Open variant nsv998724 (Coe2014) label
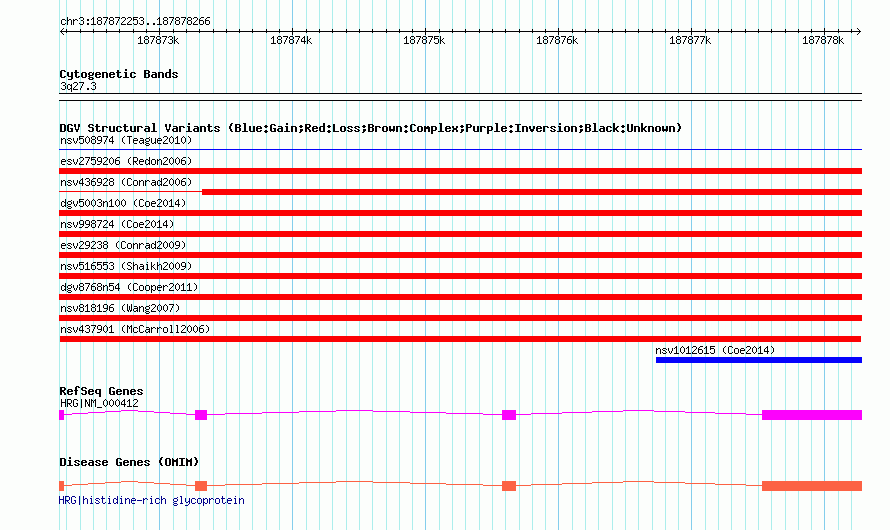This screenshot has width=890, height=530. [x=117, y=224]
